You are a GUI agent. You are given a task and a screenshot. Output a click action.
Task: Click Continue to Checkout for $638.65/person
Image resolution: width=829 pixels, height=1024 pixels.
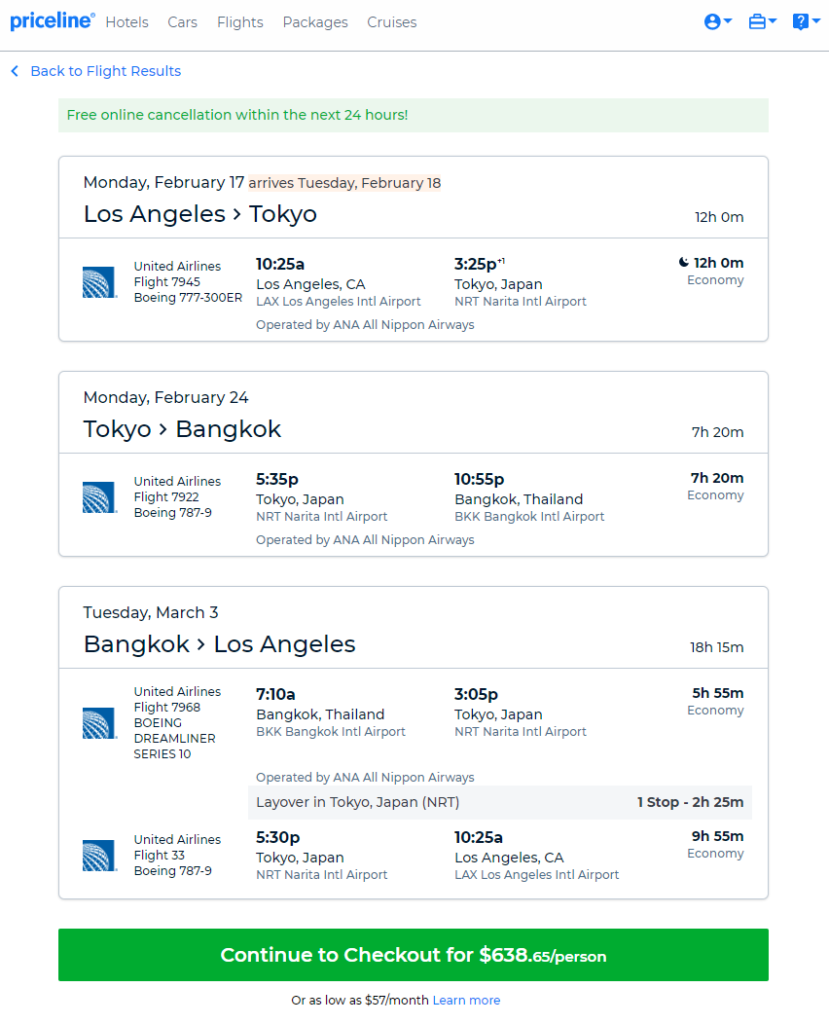point(413,955)
